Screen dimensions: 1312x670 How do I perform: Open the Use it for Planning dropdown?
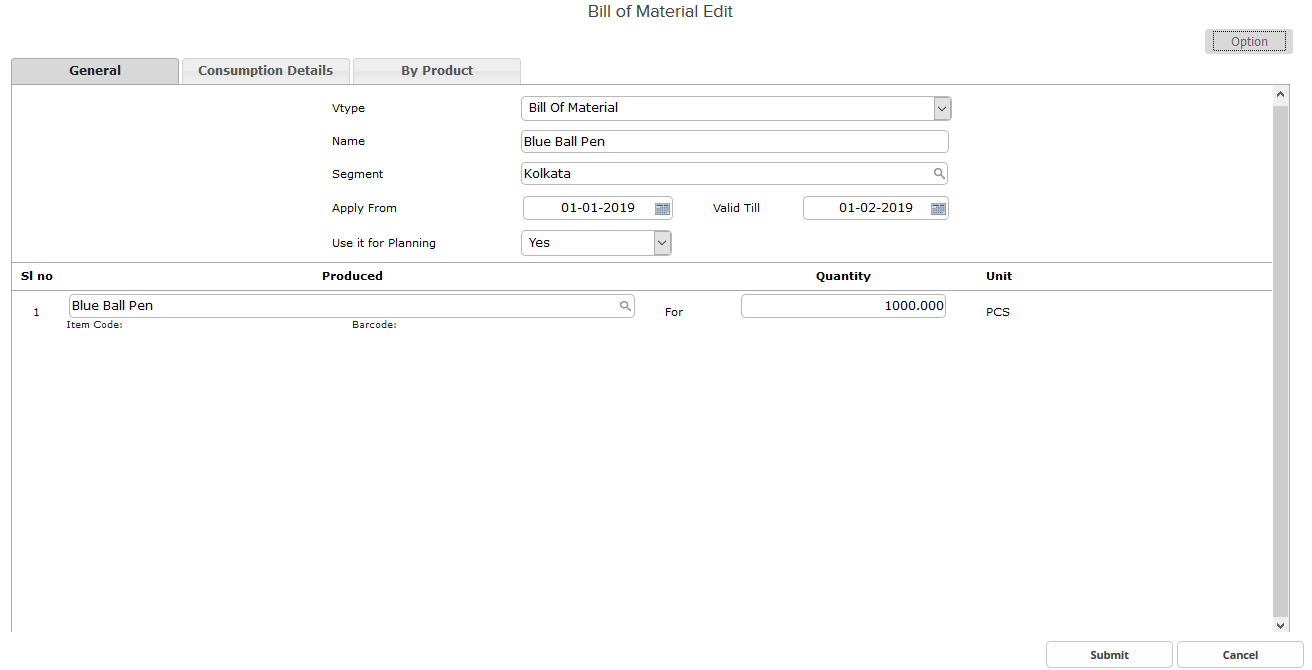(x=661, y=242)
